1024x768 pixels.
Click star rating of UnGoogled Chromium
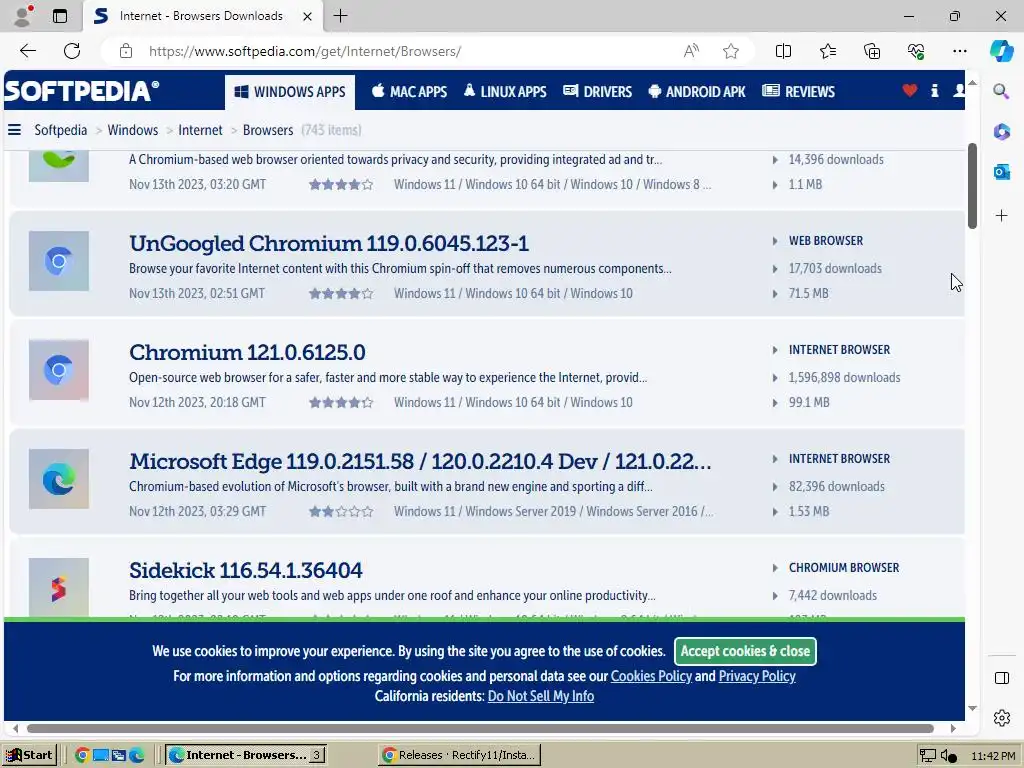(341, 294)
